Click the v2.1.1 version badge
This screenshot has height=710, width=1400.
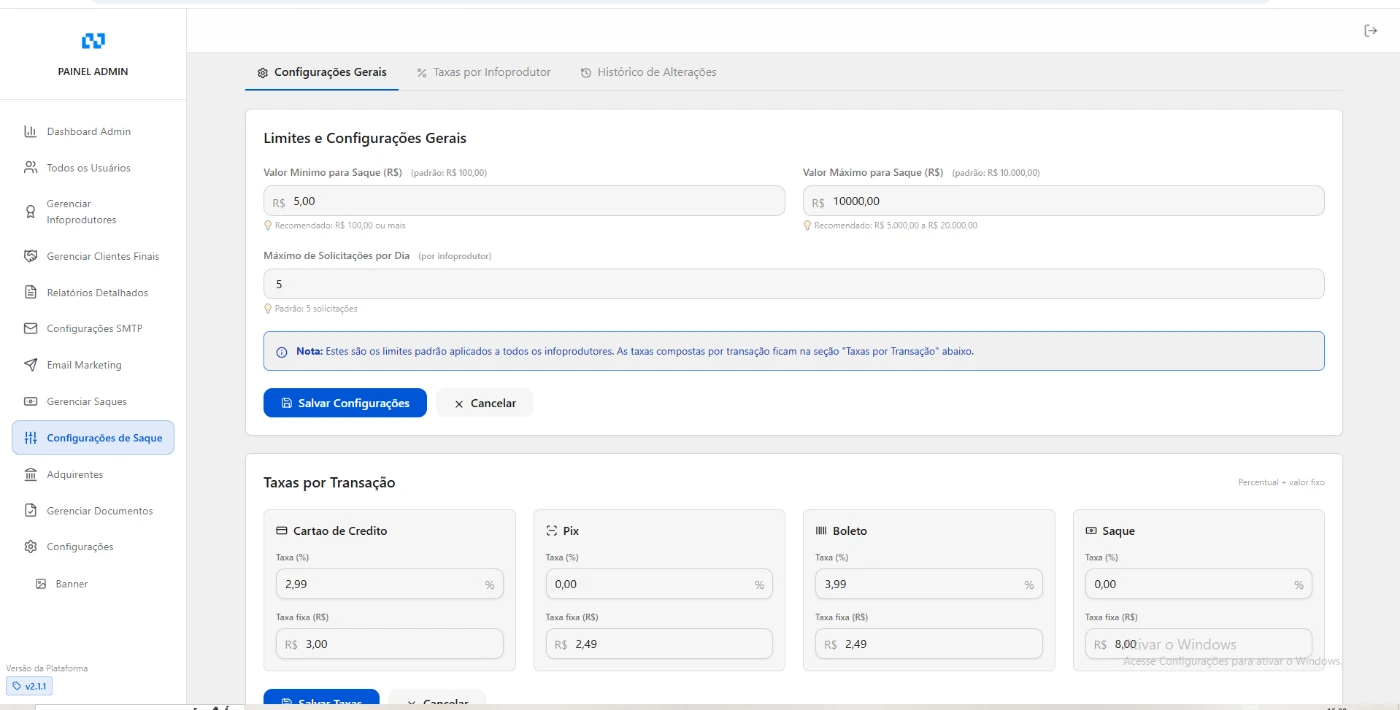(x=30, y=686)
